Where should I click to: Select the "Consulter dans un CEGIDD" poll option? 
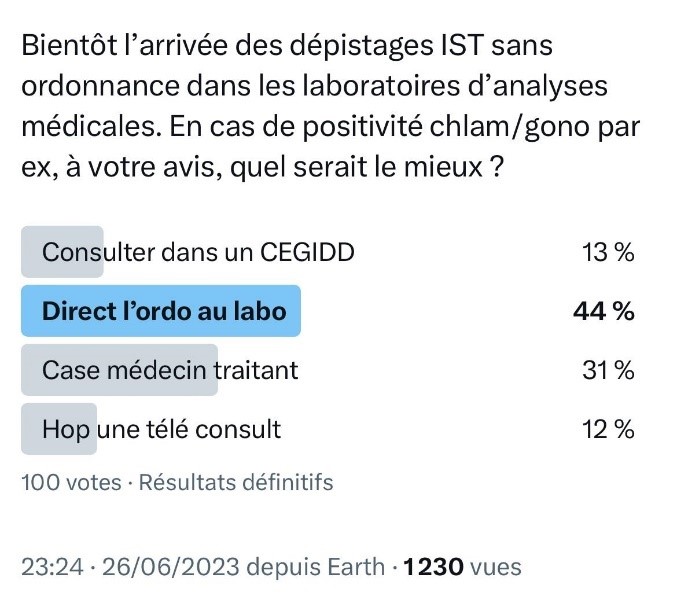[198, 252]
